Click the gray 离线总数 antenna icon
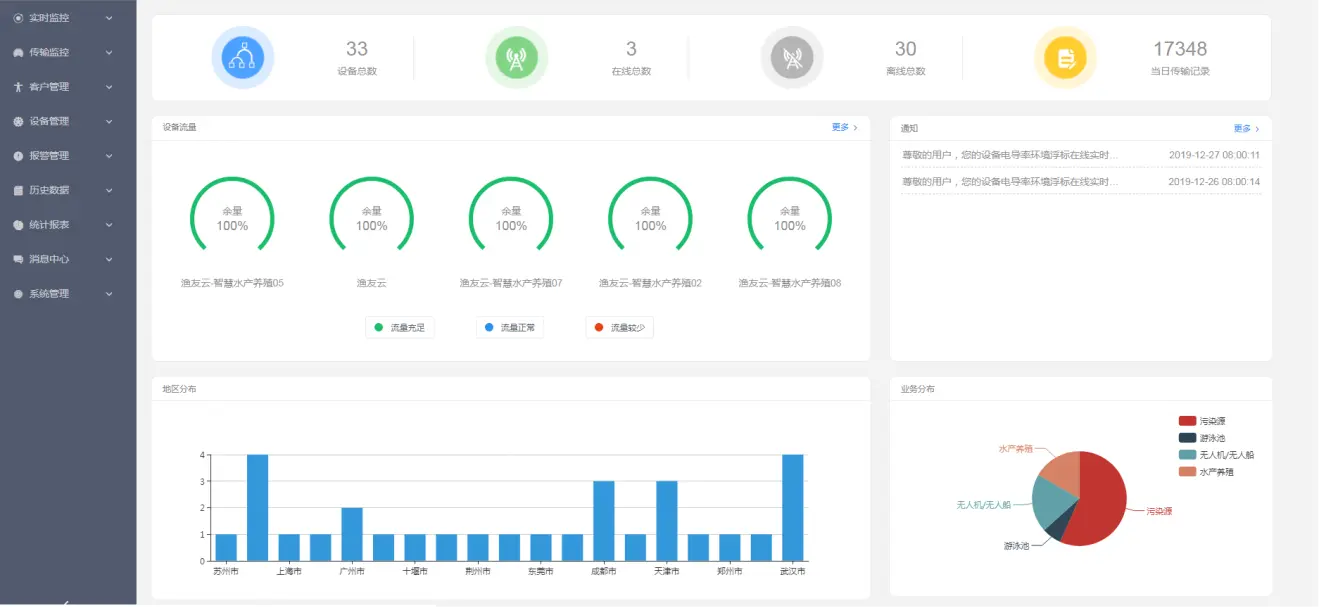1319x608 pixels. 791,58
